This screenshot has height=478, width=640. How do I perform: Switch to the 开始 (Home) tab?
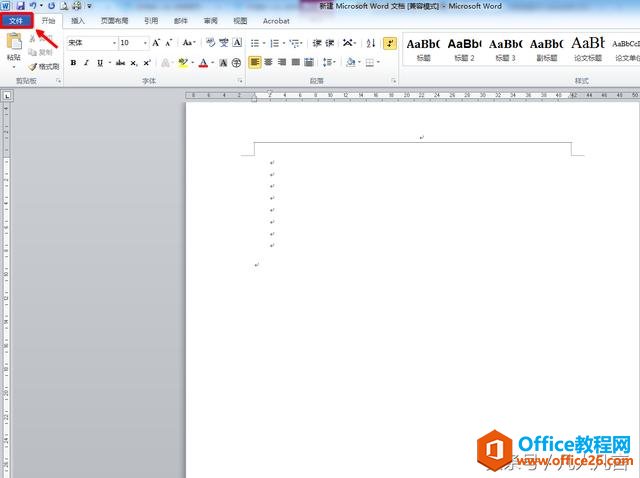point(48,21)
